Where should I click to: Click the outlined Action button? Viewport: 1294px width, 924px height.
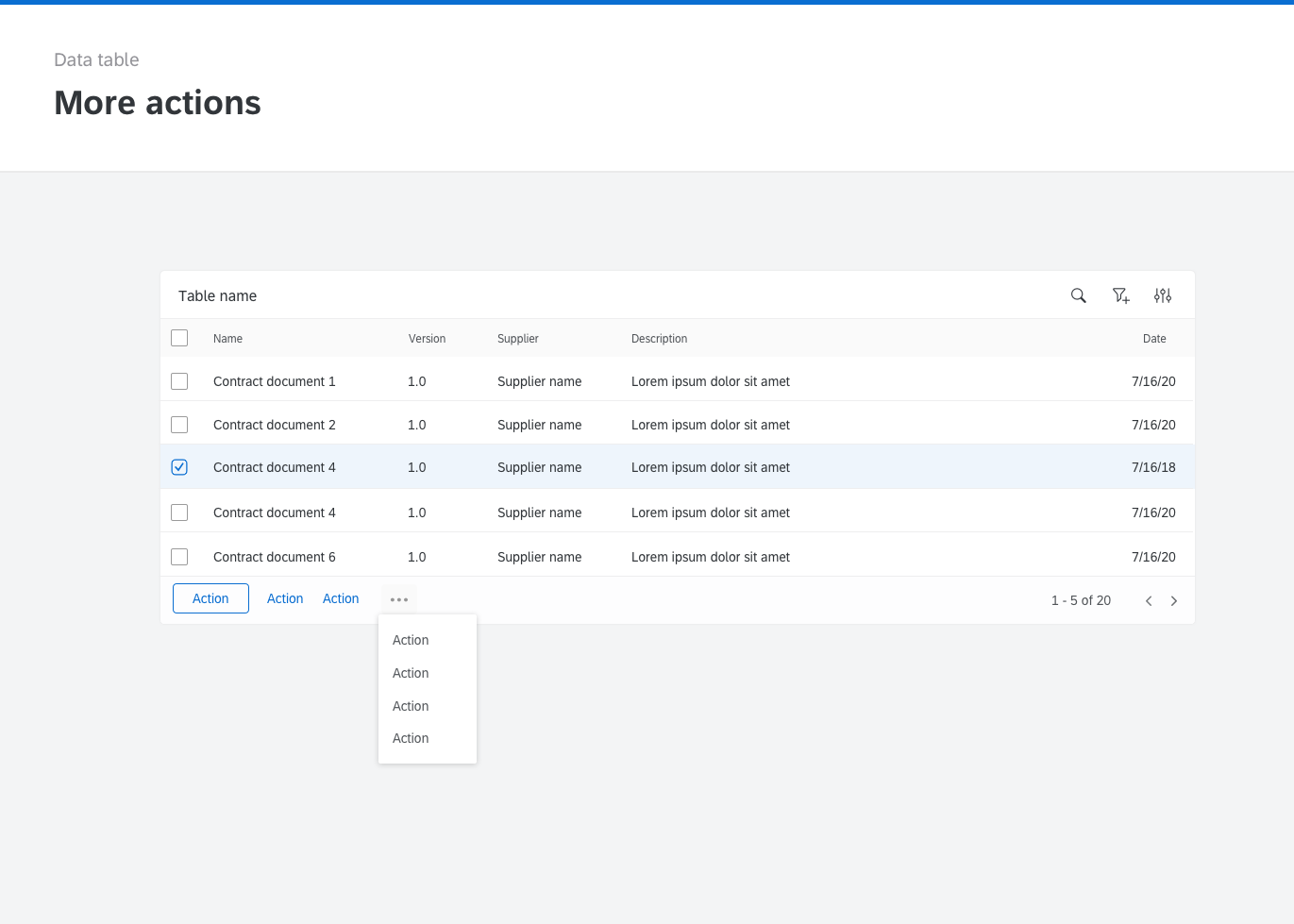click(x=210, y=597)
